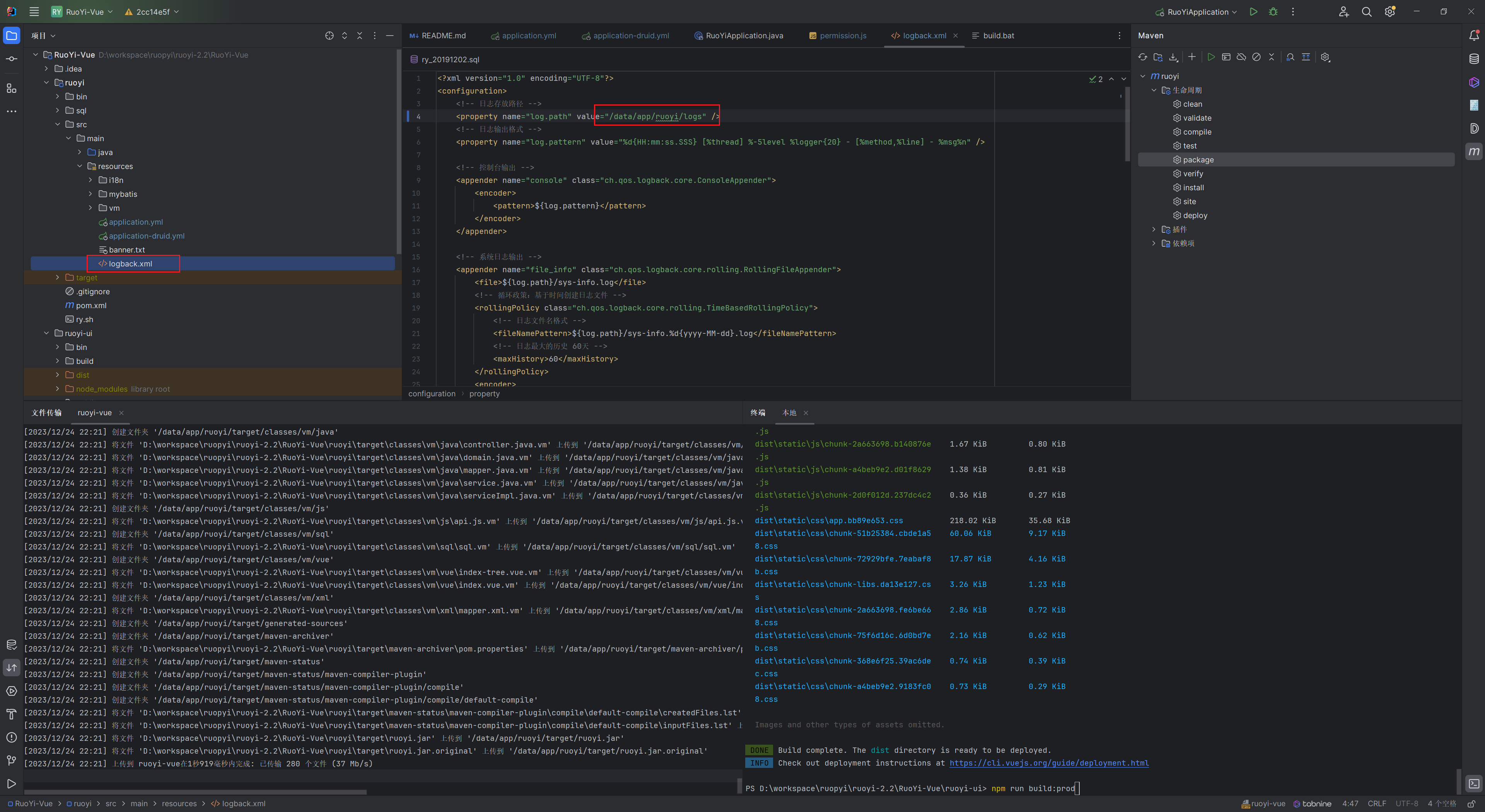This screenshot has width=1485, height=812.
Task: Open vuejs deployment guide link
Action: [1049, 763]
